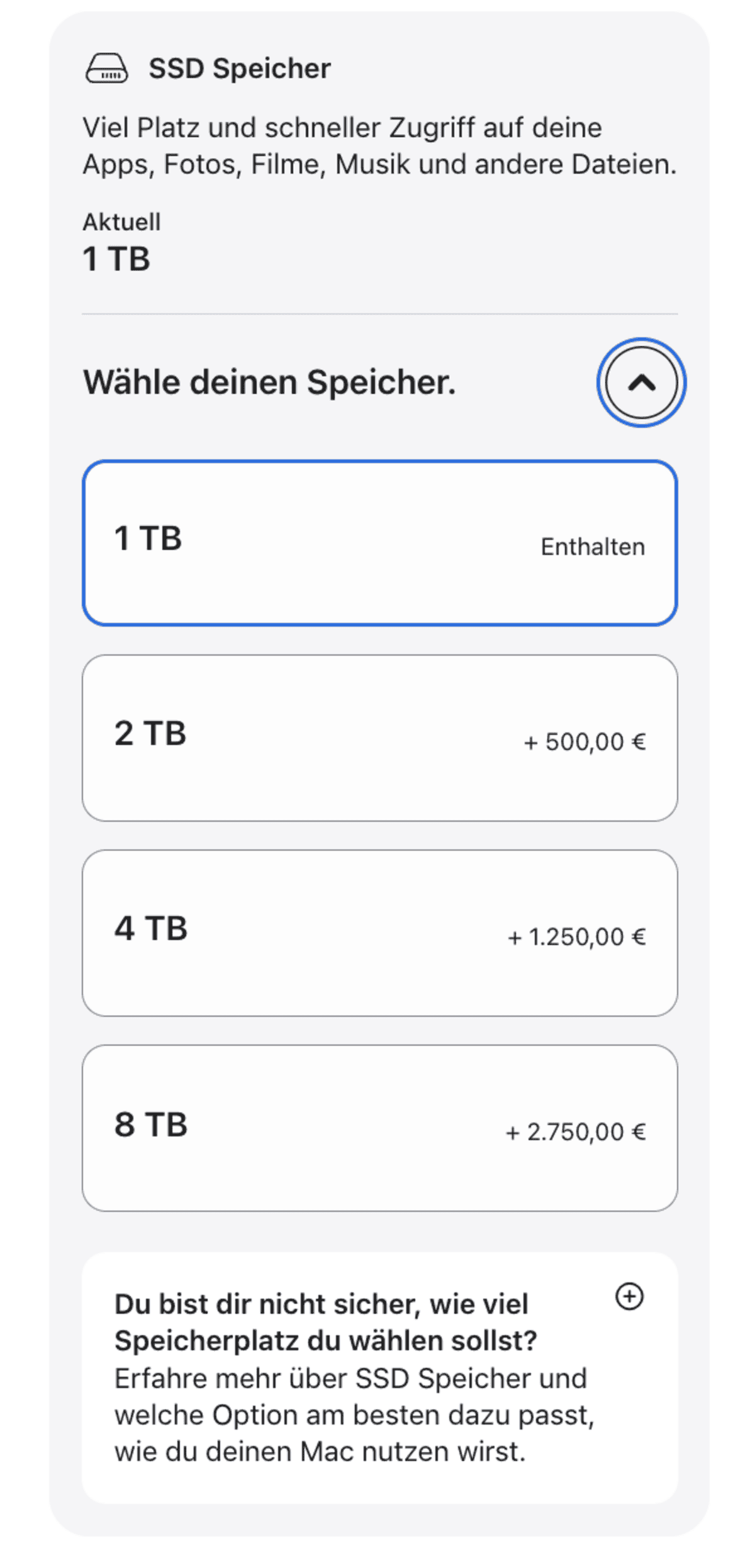This screenshot has height=1568, width=755.
Task: Click "wie du deinen Mac nutzen wirst" line
Action: coord(320,1451)
